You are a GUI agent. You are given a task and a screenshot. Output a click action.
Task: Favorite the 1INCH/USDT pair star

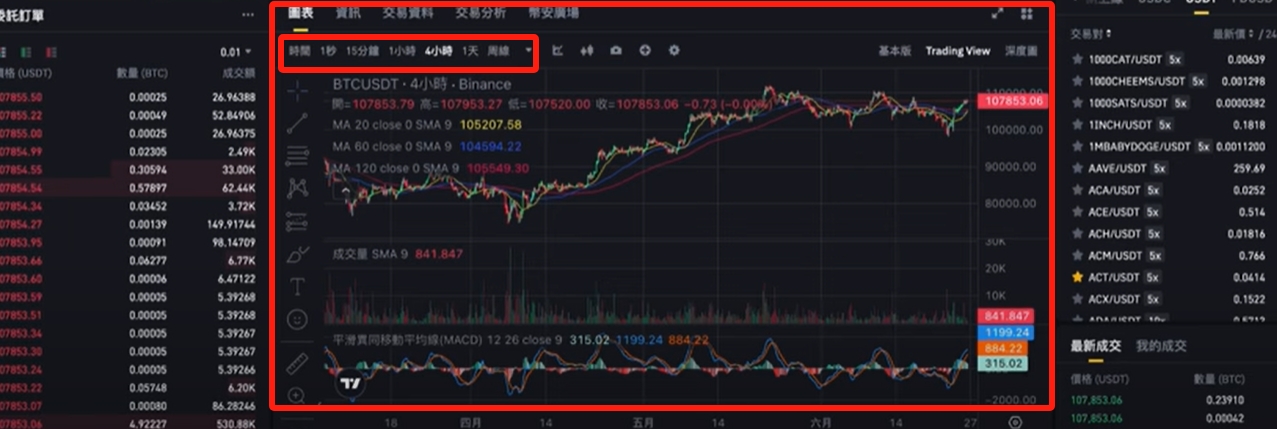[1077, 125]
